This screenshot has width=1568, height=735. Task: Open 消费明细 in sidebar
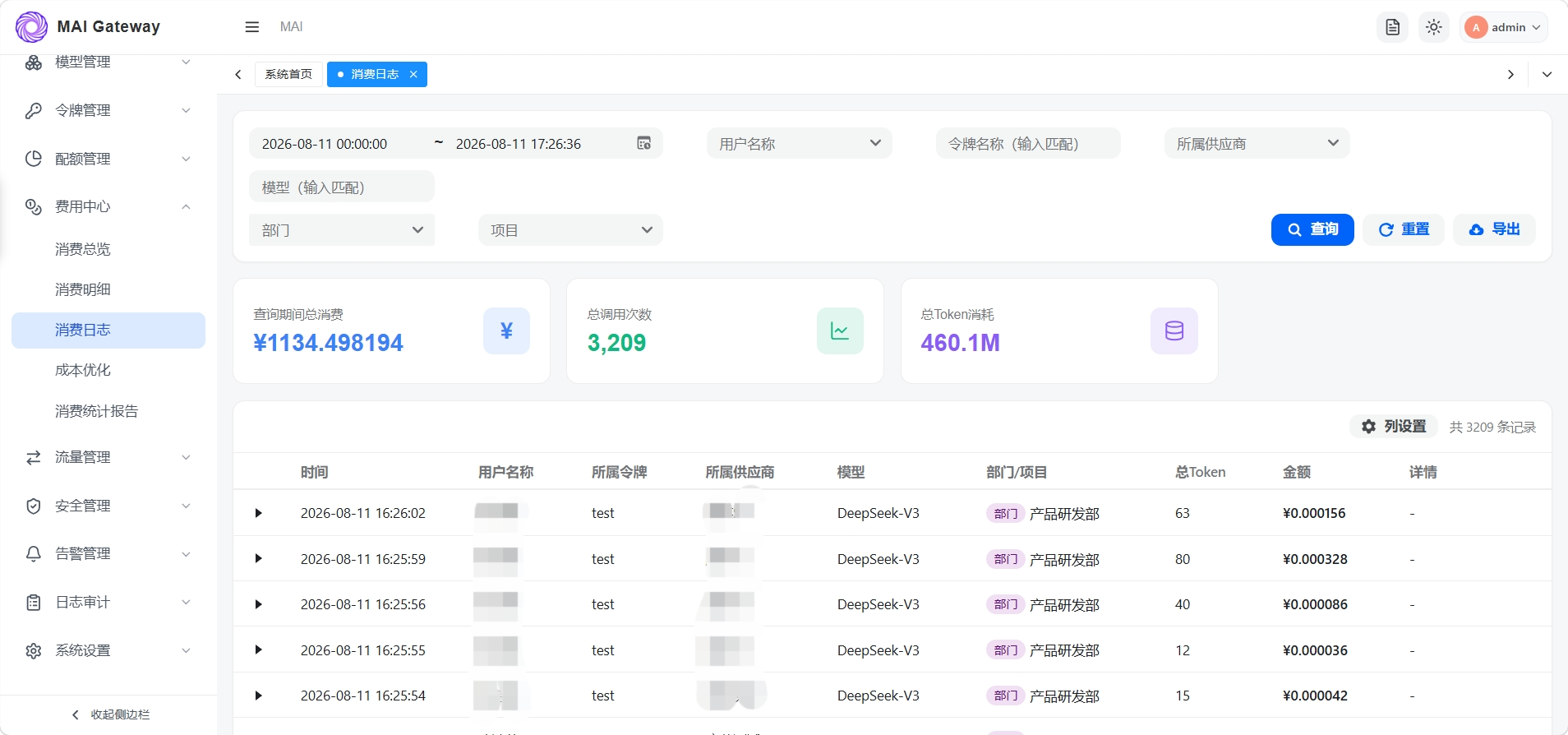point(108,289)
